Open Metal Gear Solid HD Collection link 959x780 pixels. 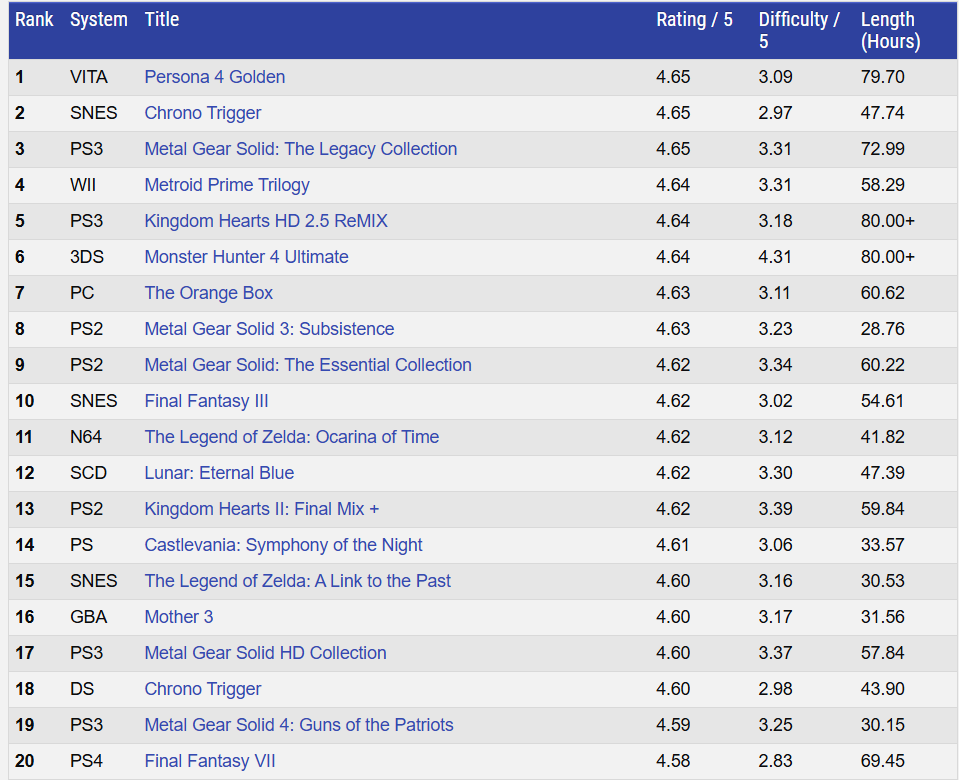[265, 653]
